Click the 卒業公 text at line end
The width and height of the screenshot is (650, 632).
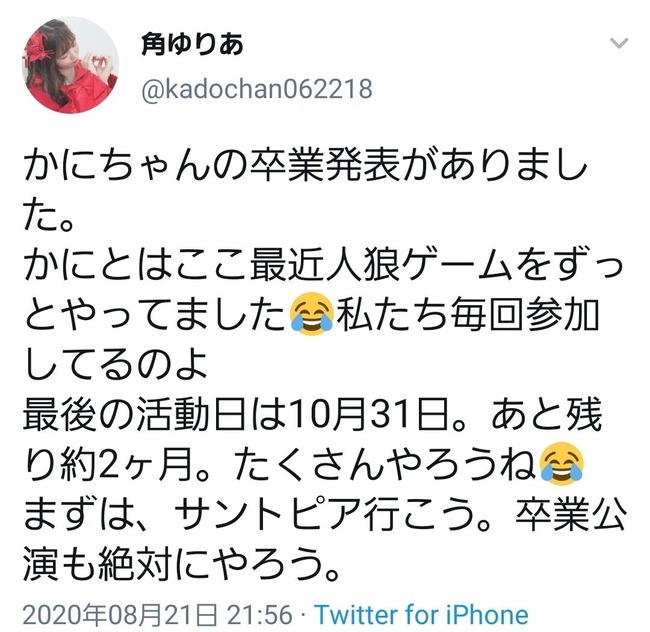570,514
